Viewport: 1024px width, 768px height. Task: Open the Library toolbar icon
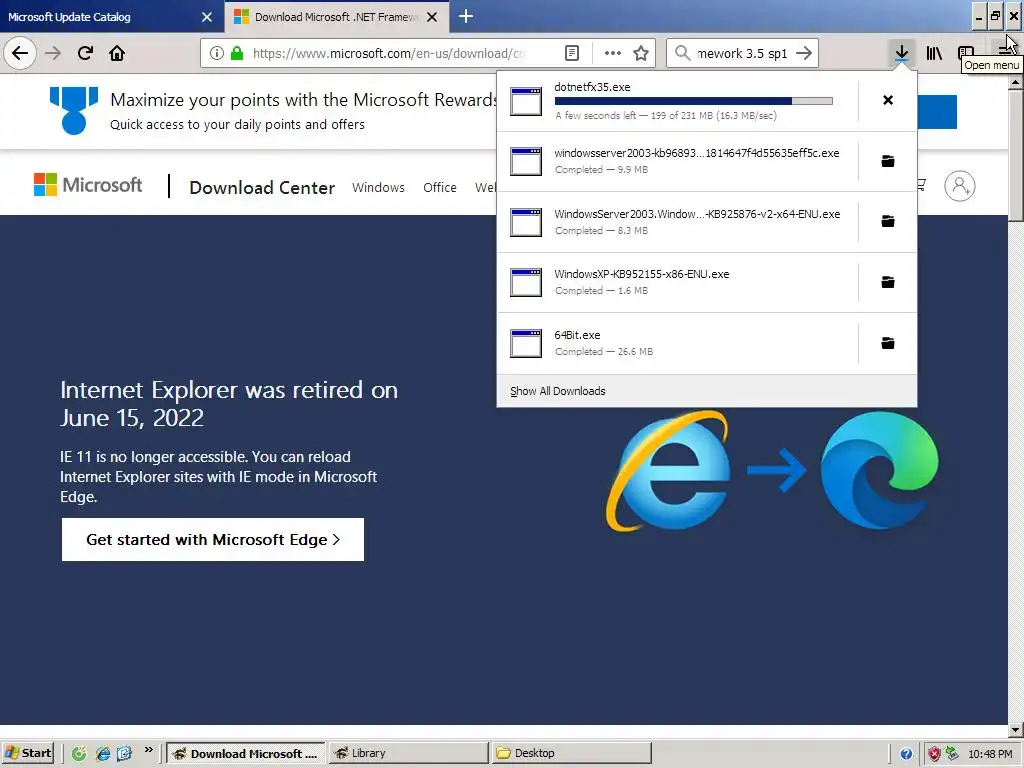[934, 53]
